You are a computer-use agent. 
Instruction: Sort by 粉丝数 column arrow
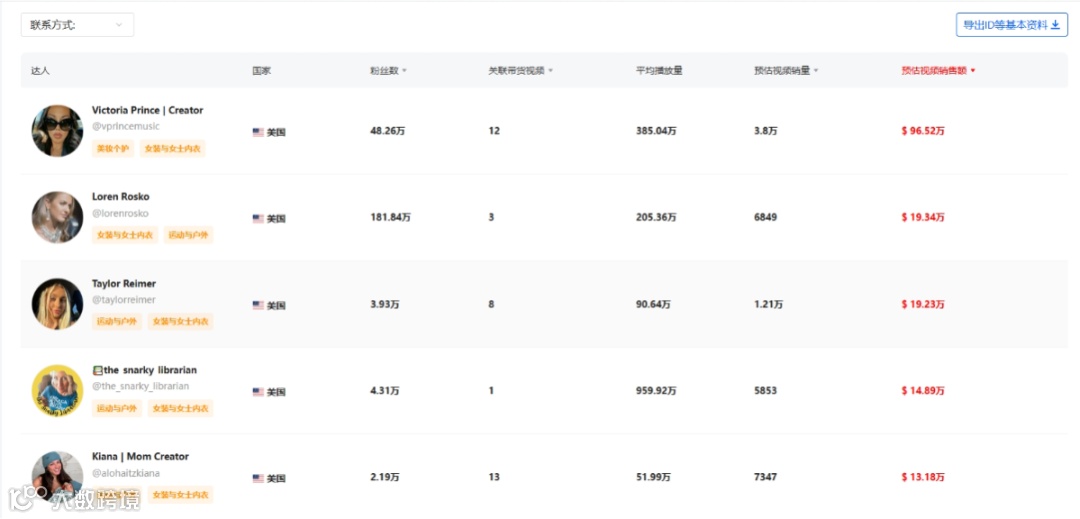[404, 71]
